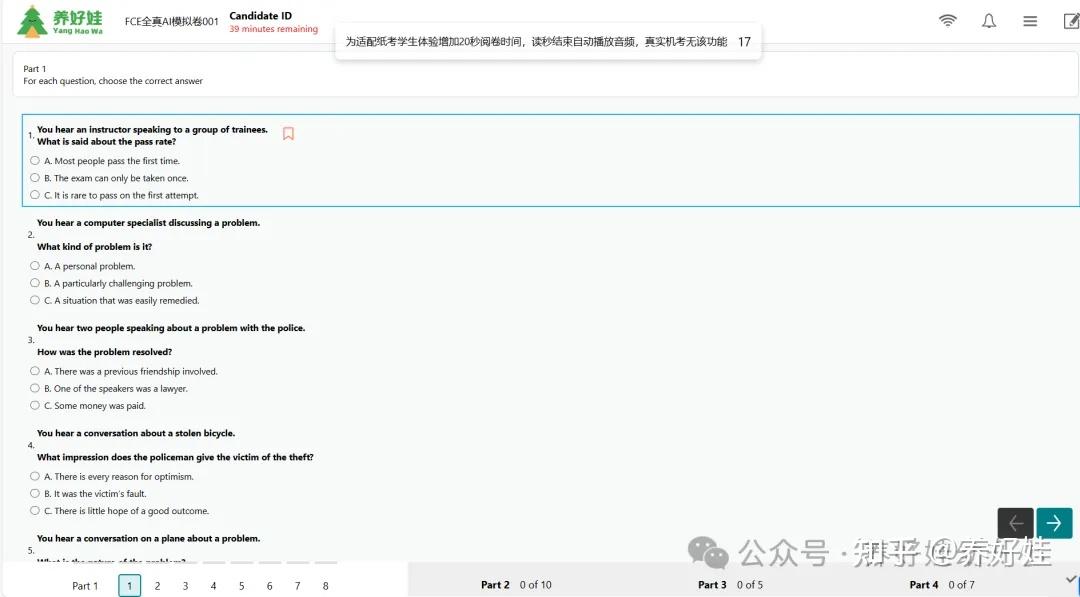Select answer C, some money was paid
1080x597 pixels.
click(35, 405)
